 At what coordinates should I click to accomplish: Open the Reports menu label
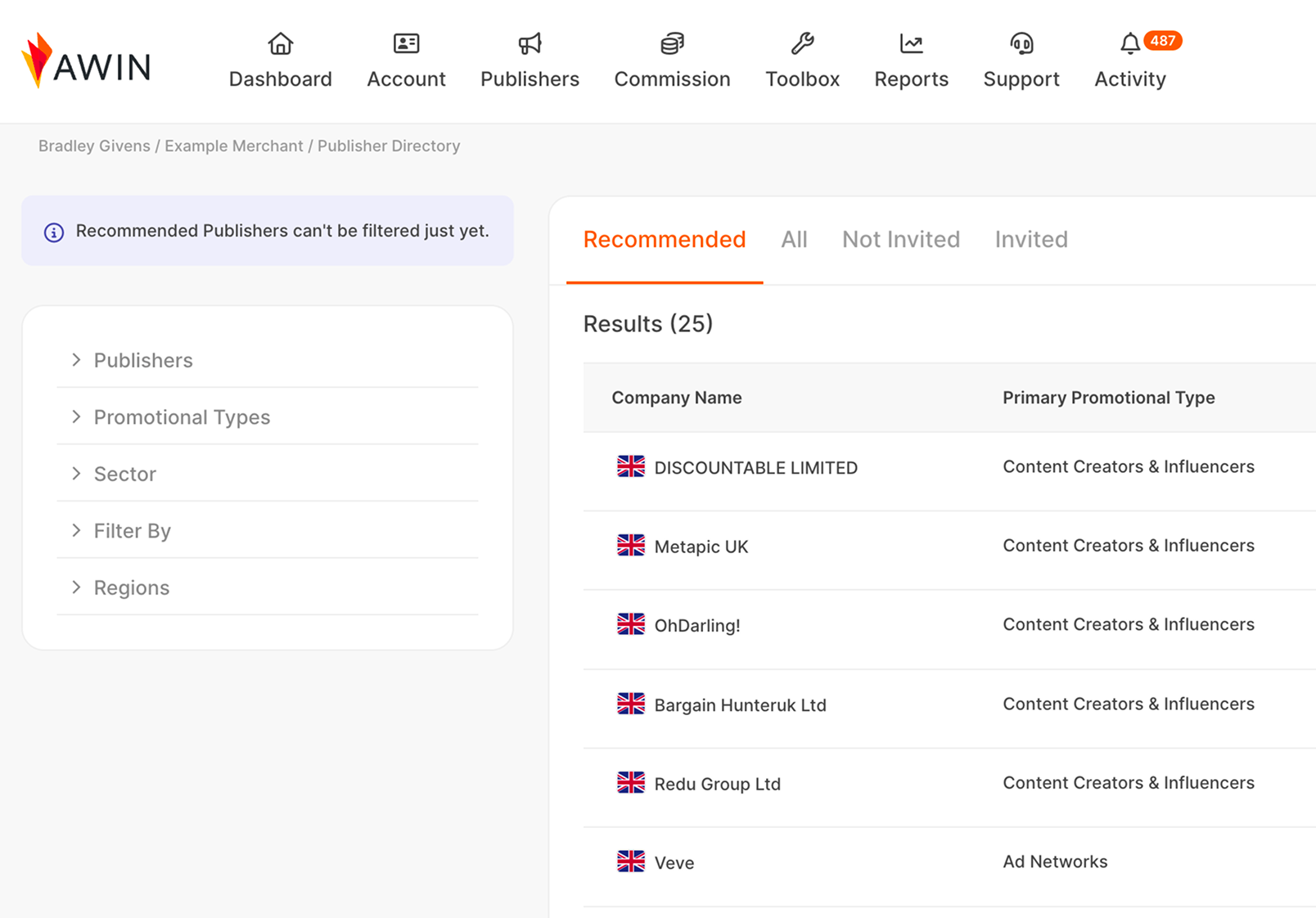click(x=911, y=79)
